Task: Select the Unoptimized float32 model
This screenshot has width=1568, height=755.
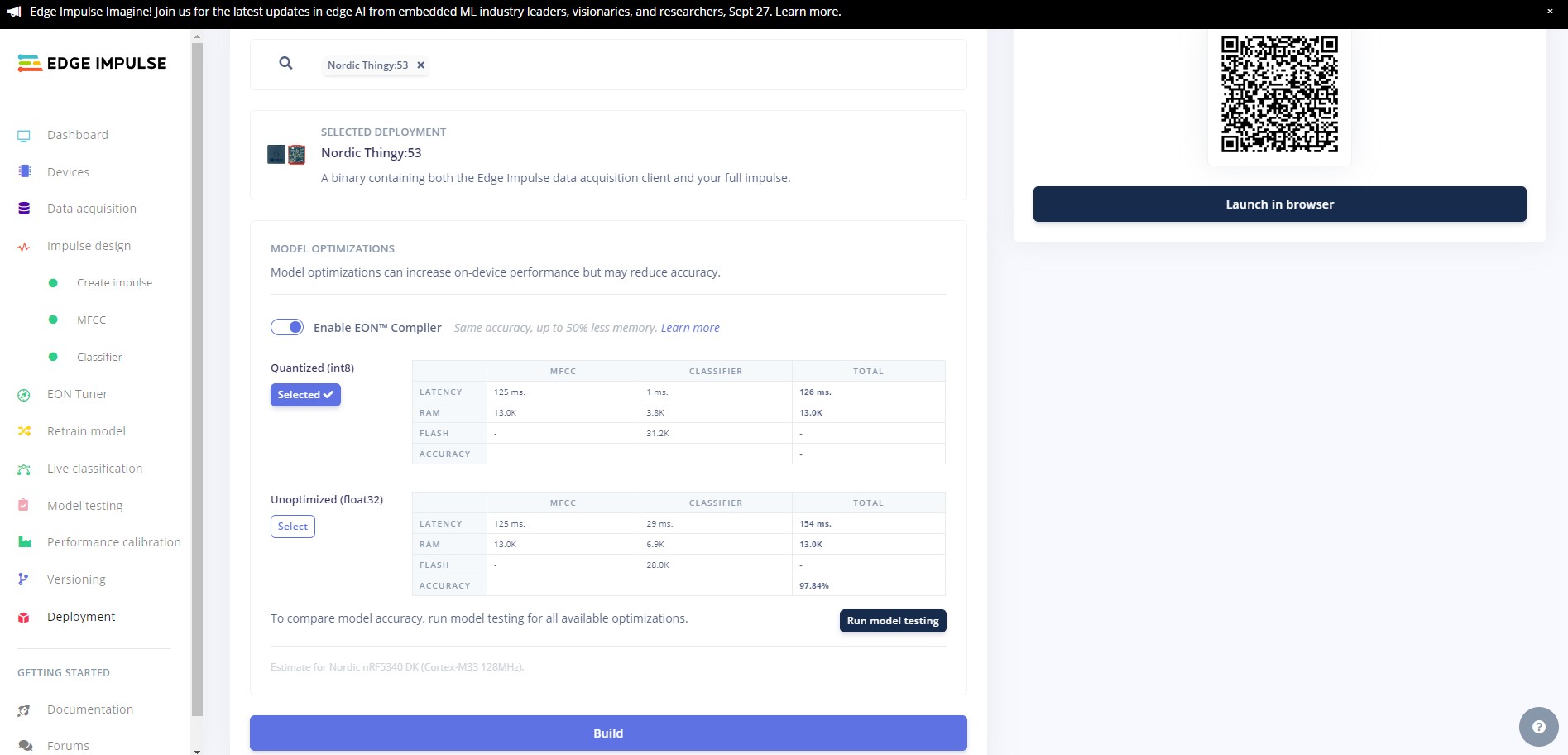Action: click(293, 527)
